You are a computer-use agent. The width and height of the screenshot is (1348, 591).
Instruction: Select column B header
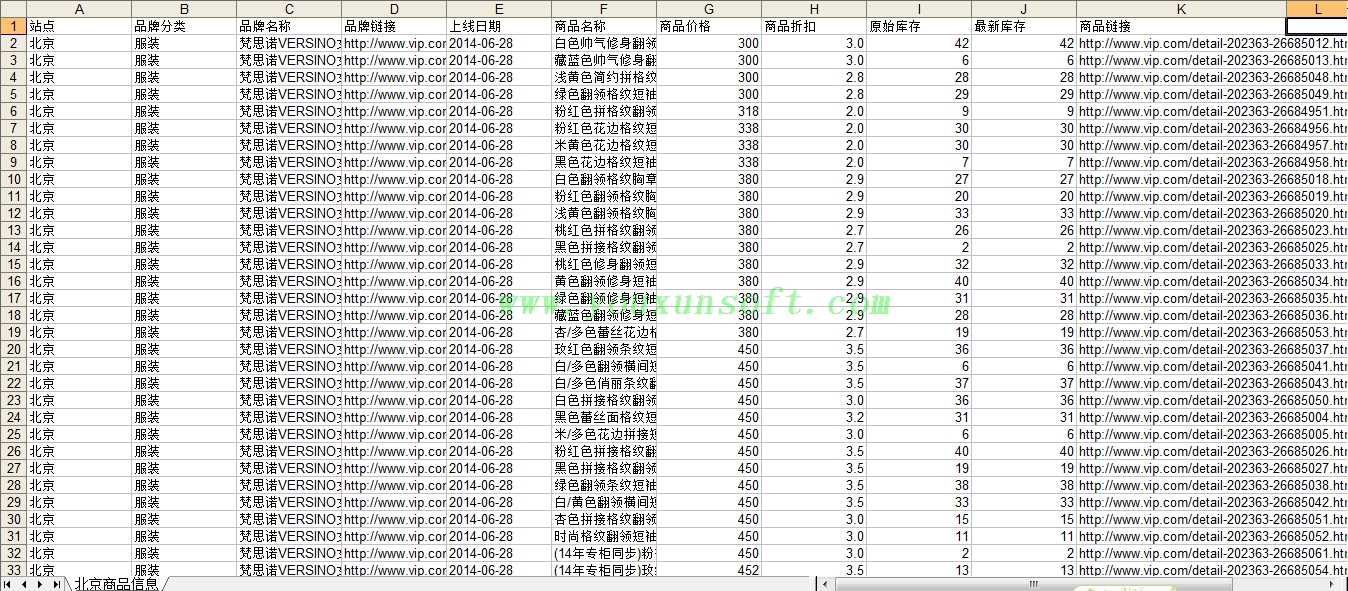coord(184,9)
